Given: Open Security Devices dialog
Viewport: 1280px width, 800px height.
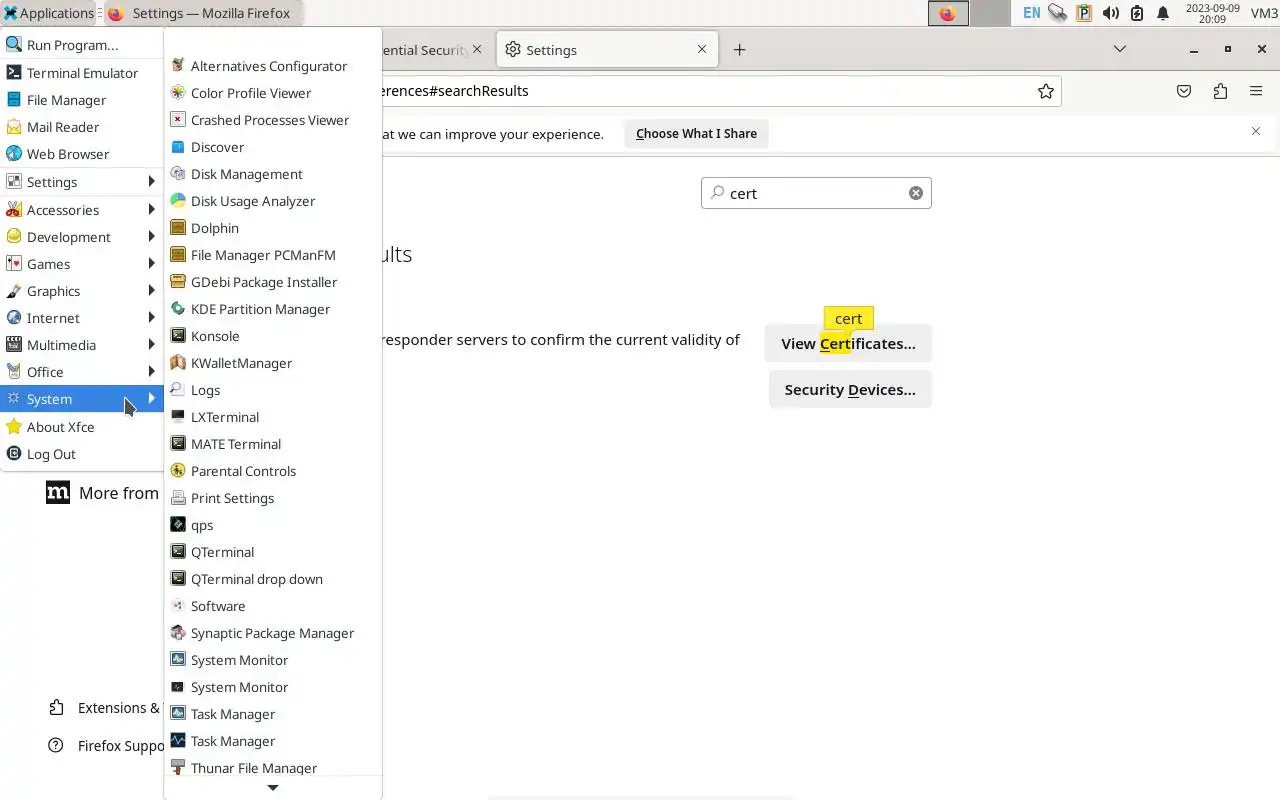Looking at the screenshot, I should pos(850,389).
